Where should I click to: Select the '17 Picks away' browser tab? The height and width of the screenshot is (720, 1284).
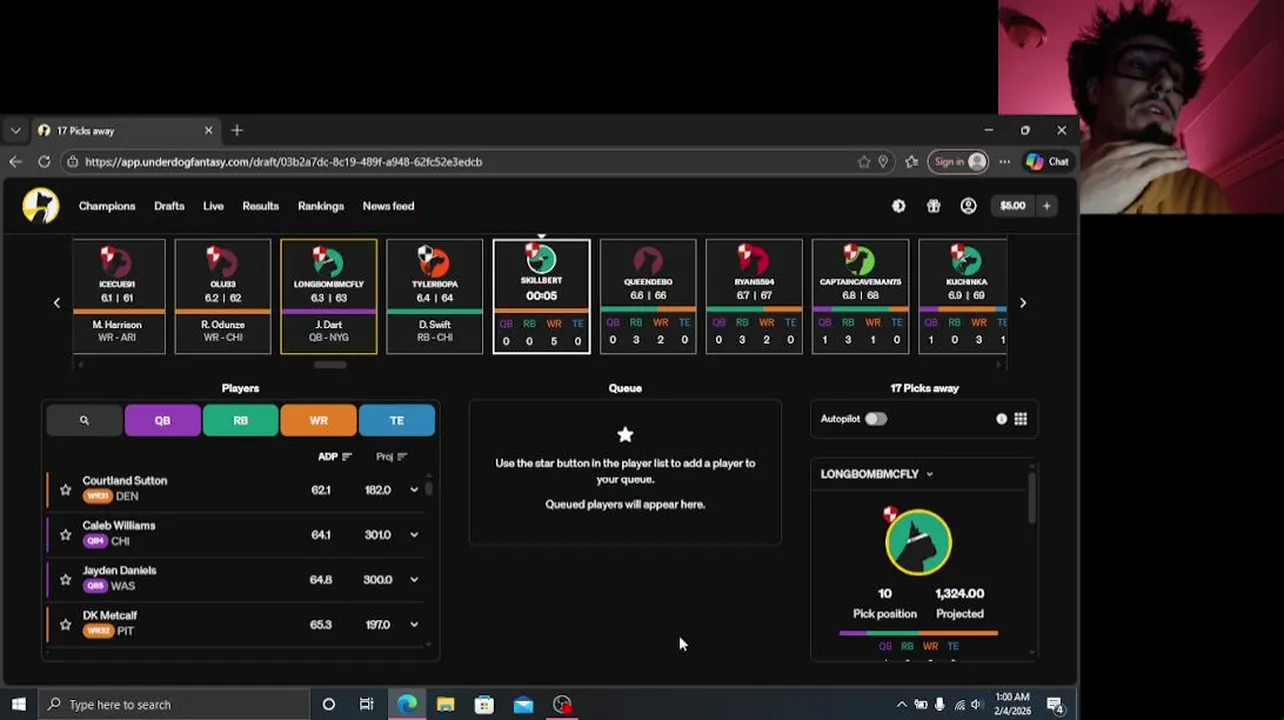124,131
